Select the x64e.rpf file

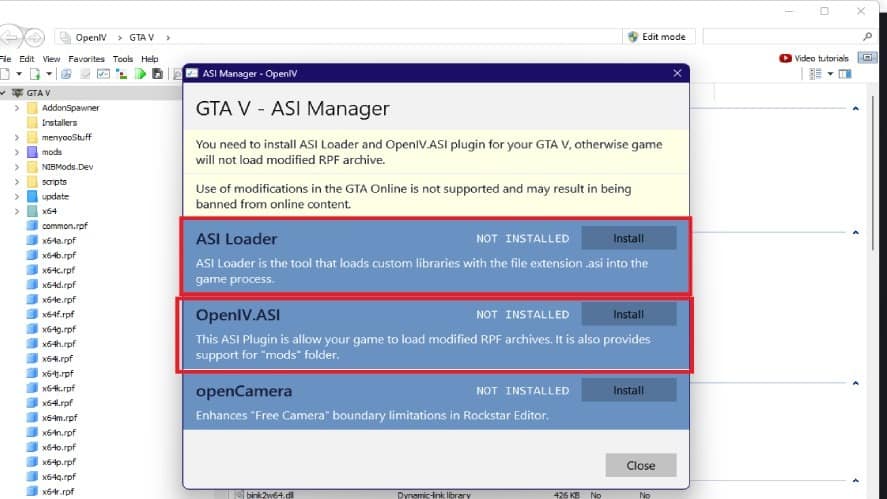pyautogui.click(x=59, y=300)
